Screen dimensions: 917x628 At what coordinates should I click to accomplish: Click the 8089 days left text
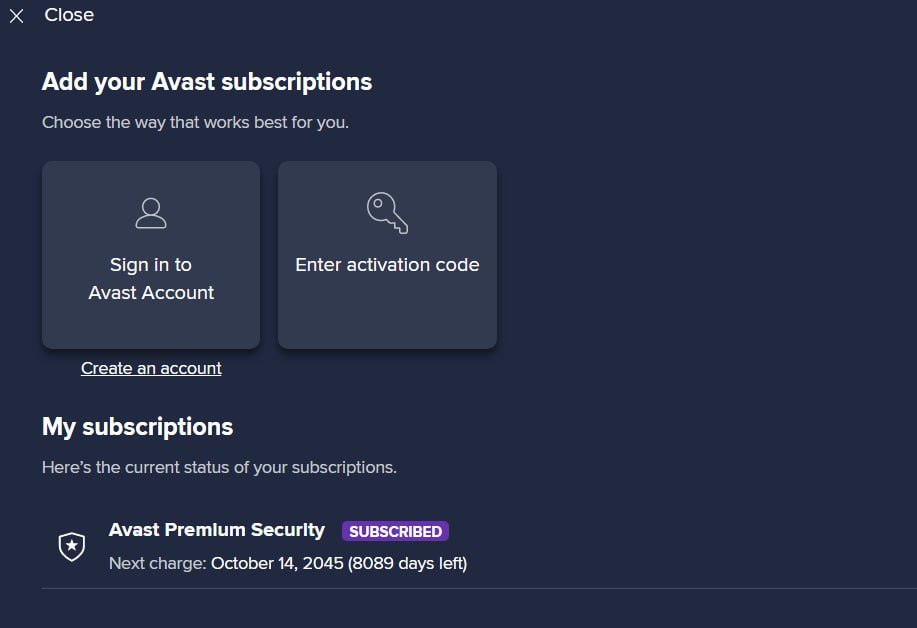[407, 563]
